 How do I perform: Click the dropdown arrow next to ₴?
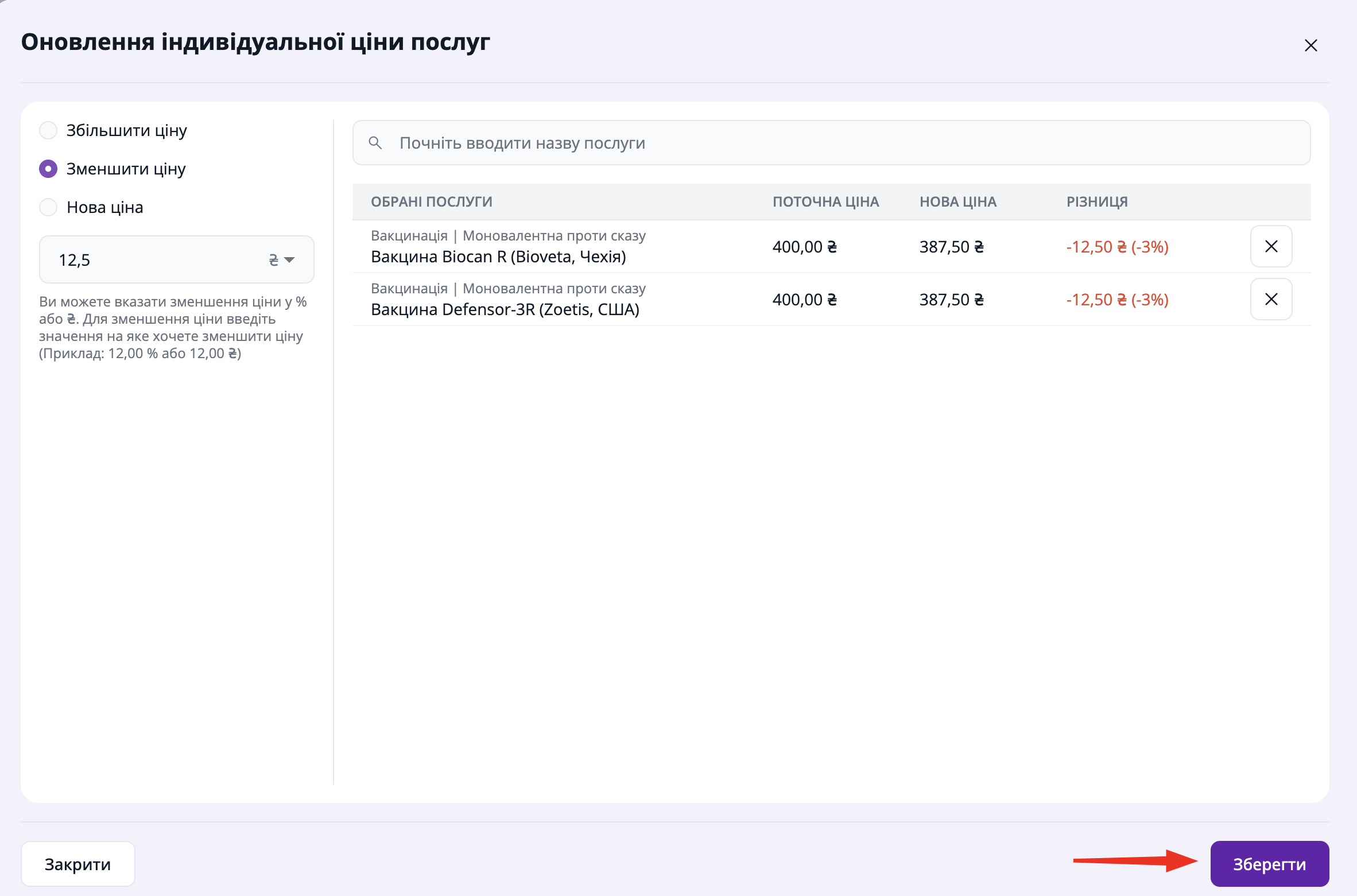coord(290,260)
